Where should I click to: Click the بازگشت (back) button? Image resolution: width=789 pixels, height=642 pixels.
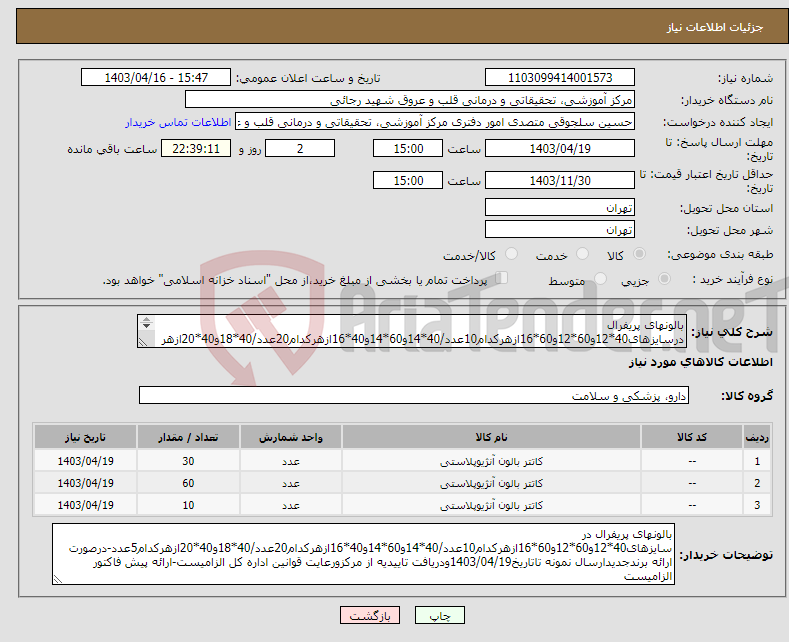pyautogui.click(x=370, y=615)
